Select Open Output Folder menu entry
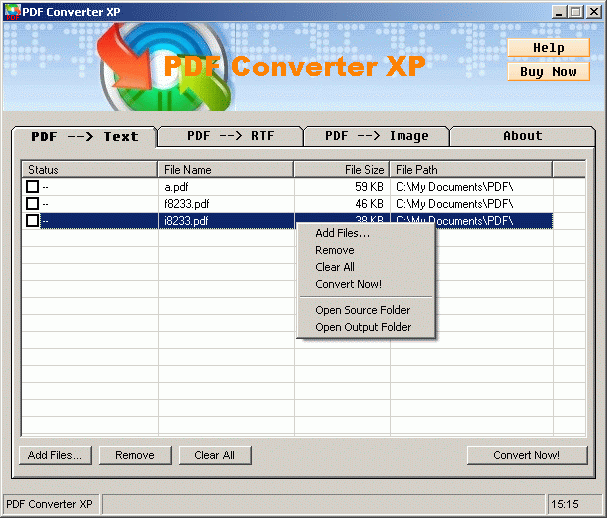Image resolution: width=607 pixels, height=518 pixels. pos(363,327)
